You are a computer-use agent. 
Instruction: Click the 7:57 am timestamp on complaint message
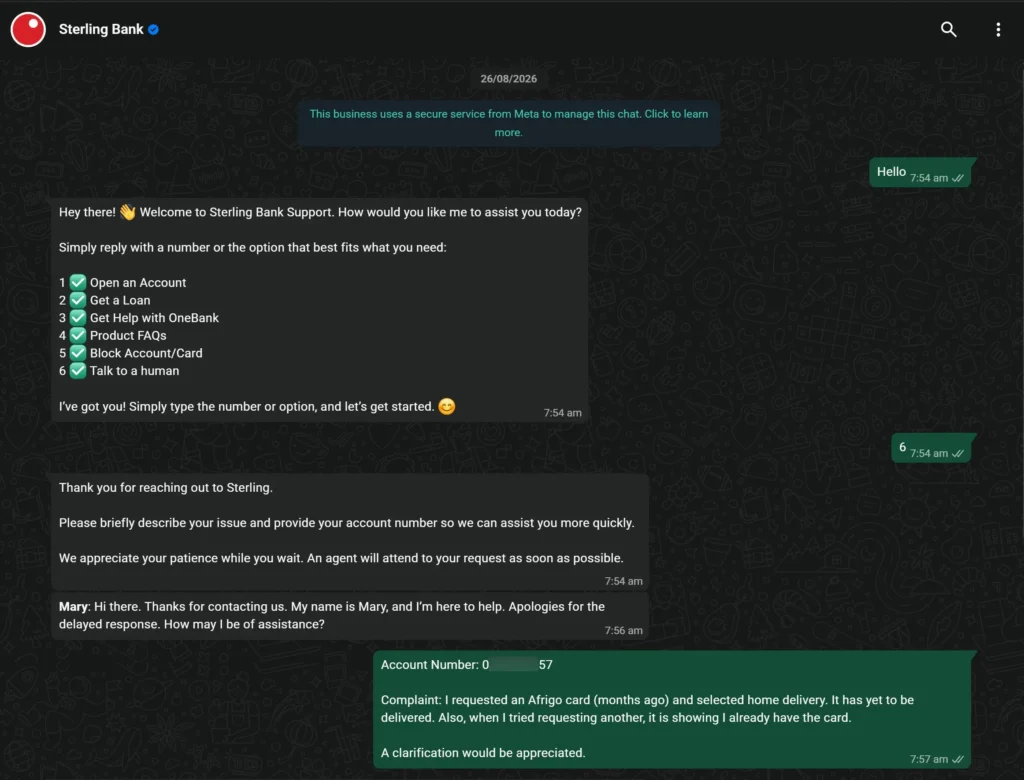[929, 759]
